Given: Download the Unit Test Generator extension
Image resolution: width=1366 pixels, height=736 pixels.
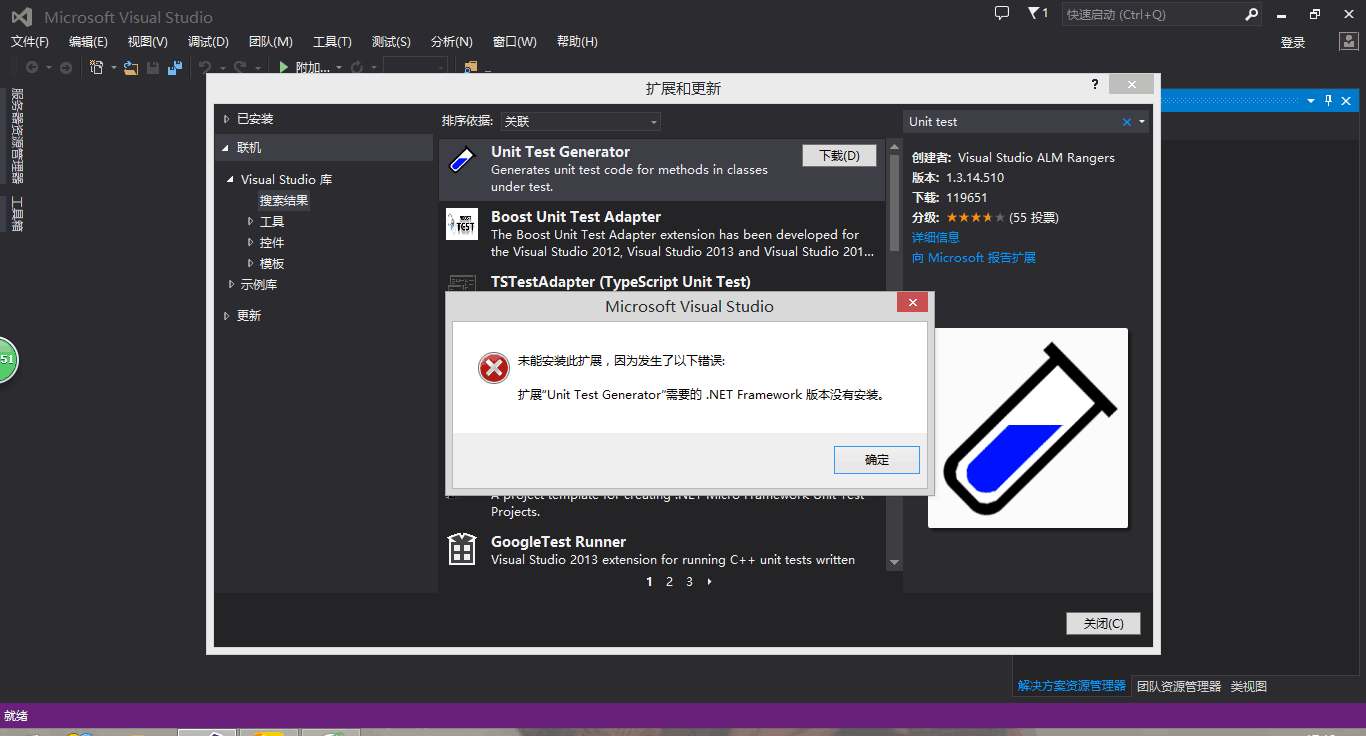Looking at the screenshot, I should pyautogui.click(x=839, y=155).
